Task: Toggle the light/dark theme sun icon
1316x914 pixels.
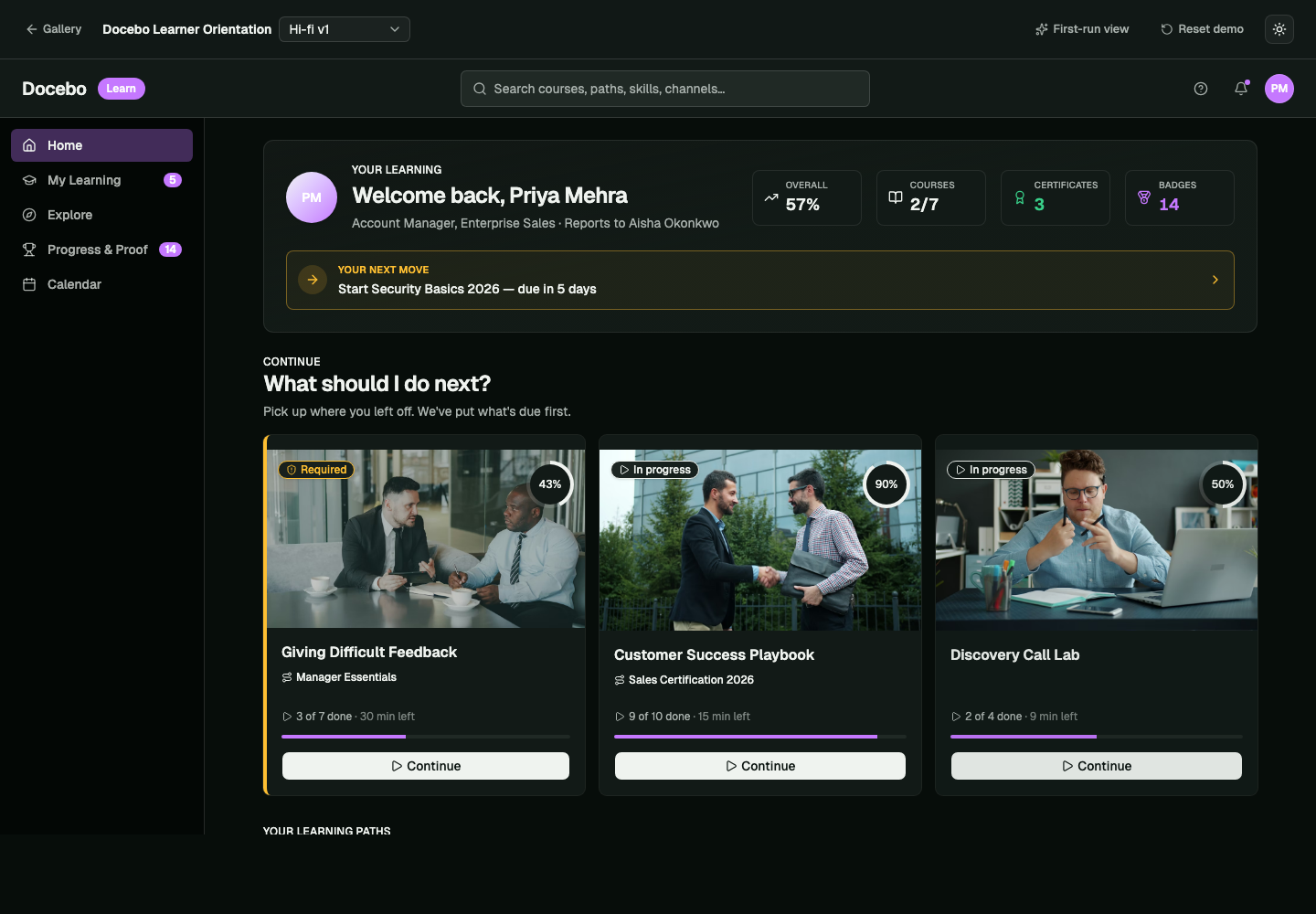Action: pos(1279,29)
